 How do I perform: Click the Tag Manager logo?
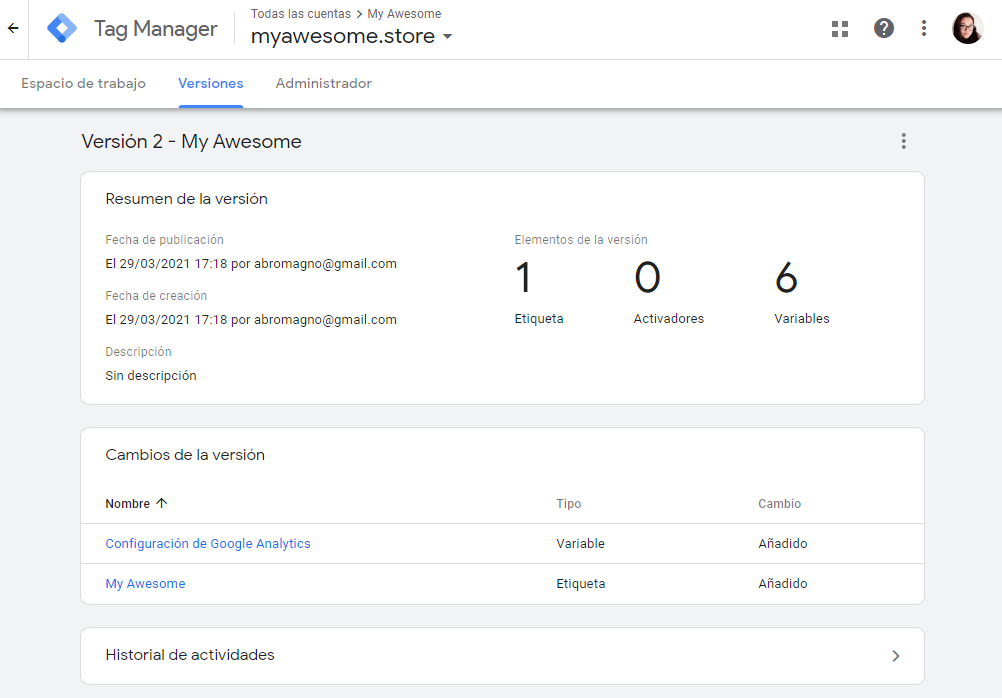62,28
